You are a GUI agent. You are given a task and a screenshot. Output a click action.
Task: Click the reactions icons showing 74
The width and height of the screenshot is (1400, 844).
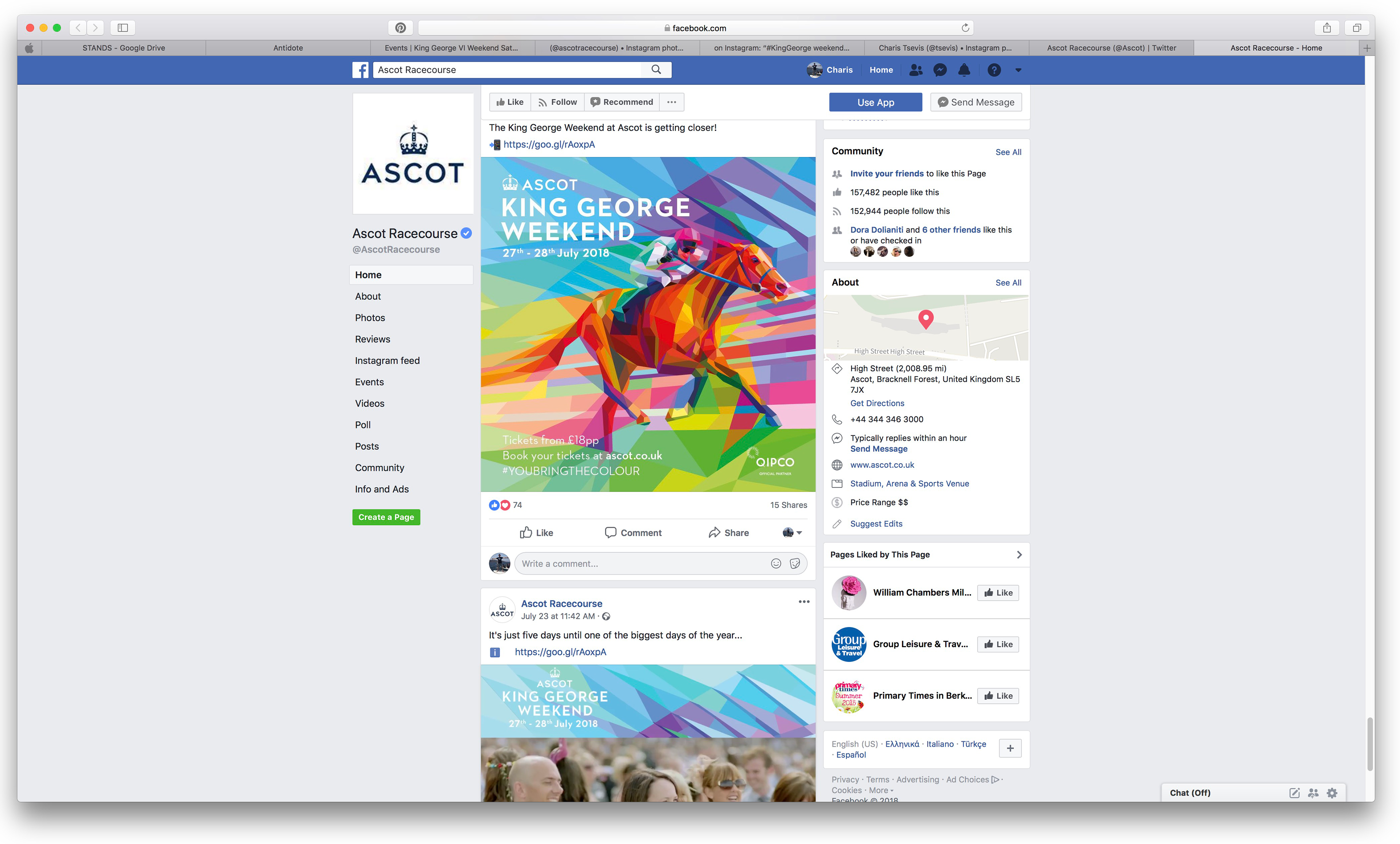(x=500, y=505)
